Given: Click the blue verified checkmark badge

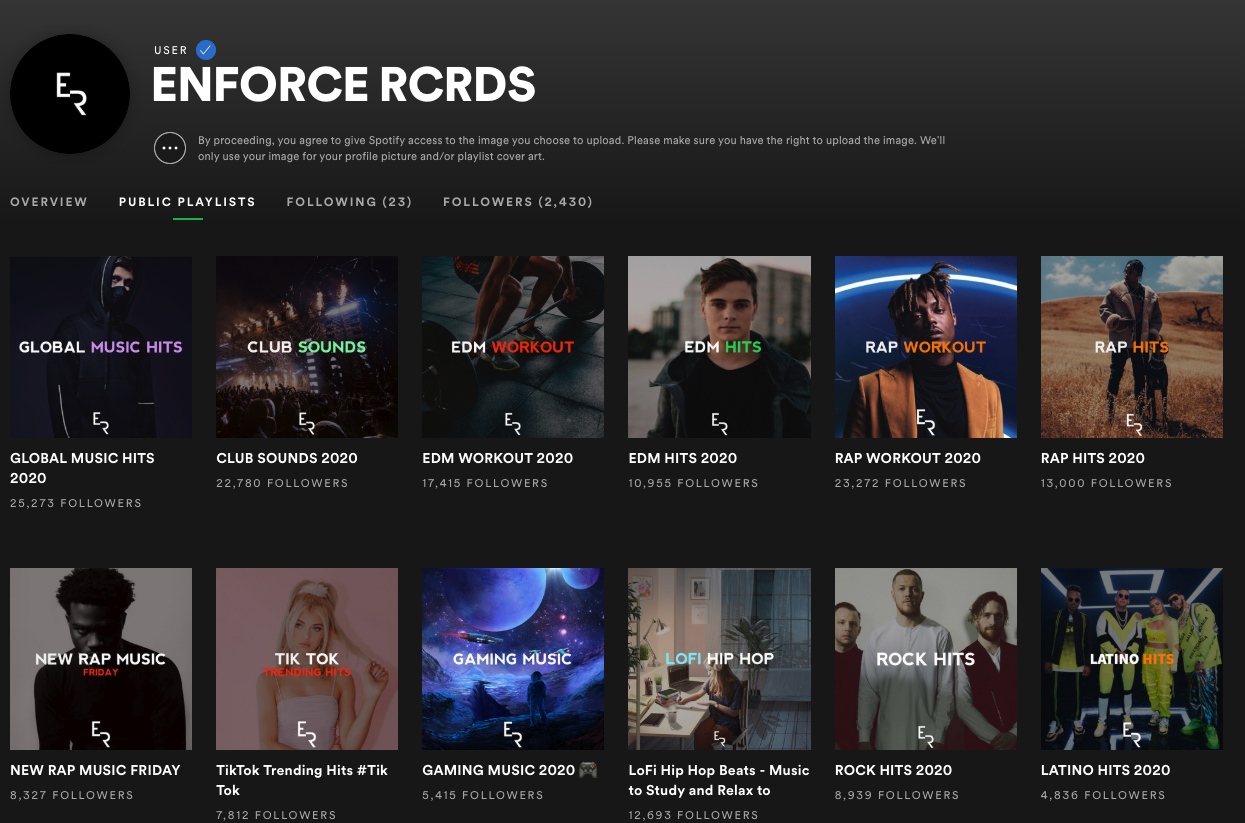Looking at the screenshot, I should pyautogui.click(x=206, y=50).
